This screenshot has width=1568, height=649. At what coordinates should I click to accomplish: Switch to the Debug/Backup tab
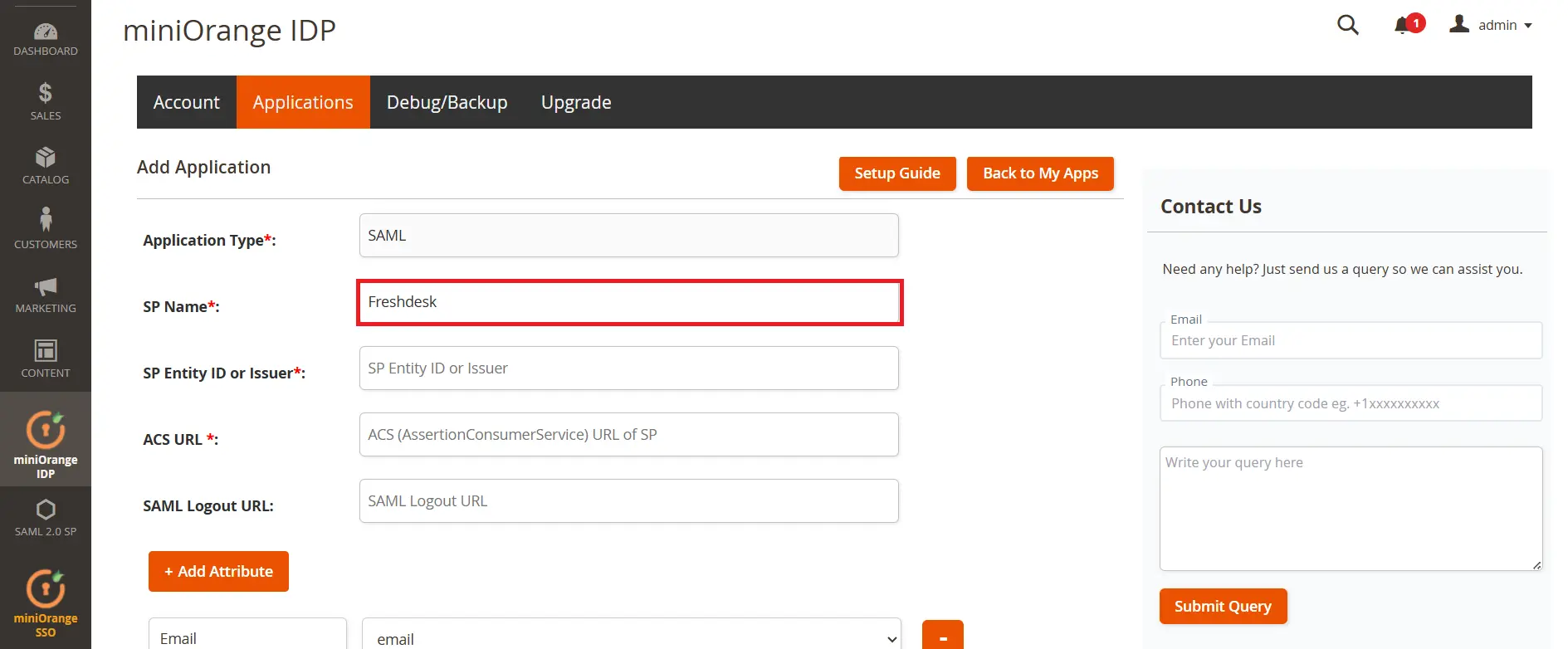447,102
